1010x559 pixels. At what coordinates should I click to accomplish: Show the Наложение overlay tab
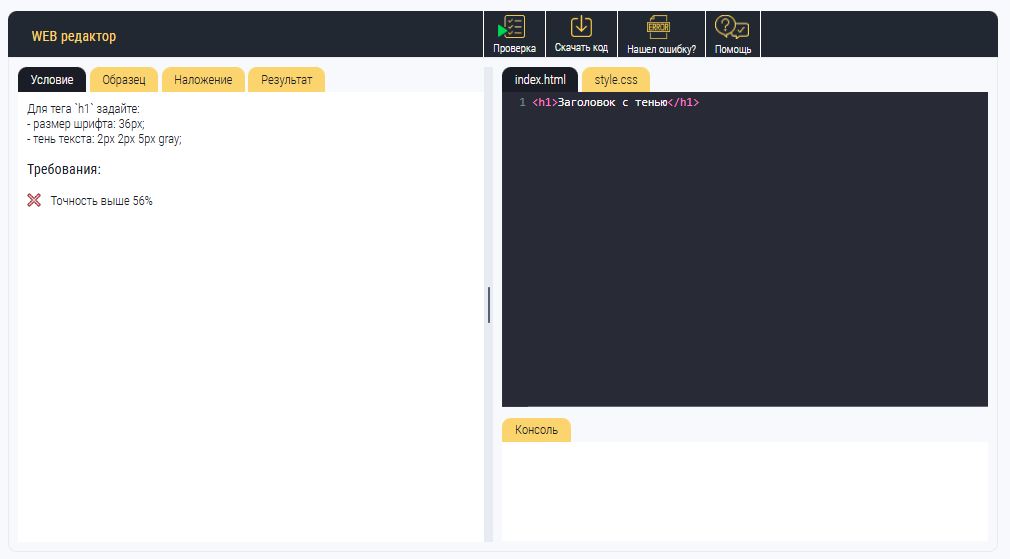tap(203, 80)
